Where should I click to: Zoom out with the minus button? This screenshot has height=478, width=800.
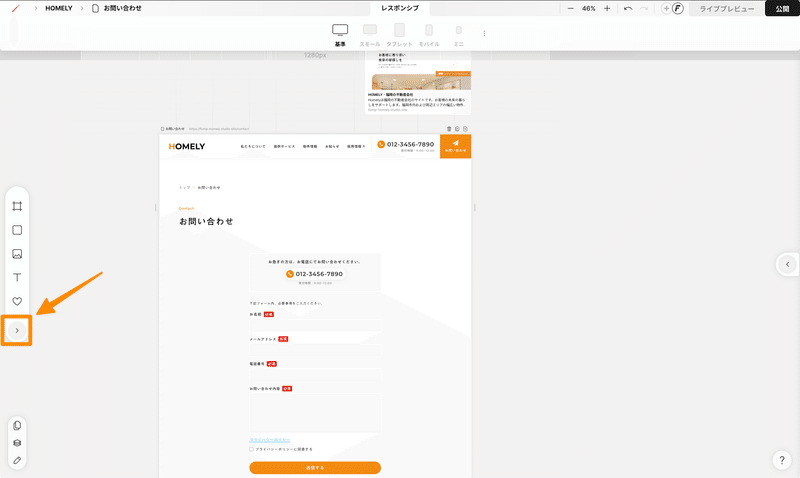pos(570,9)
